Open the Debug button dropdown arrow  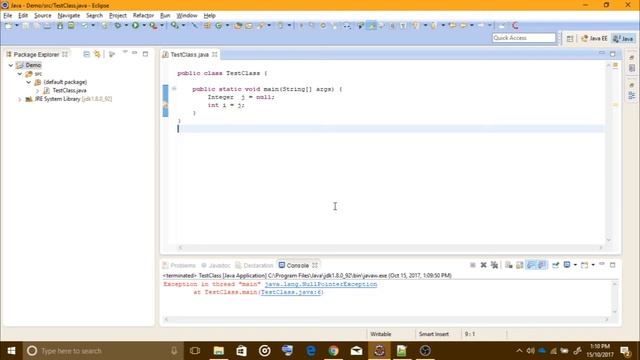click(126, 25)
